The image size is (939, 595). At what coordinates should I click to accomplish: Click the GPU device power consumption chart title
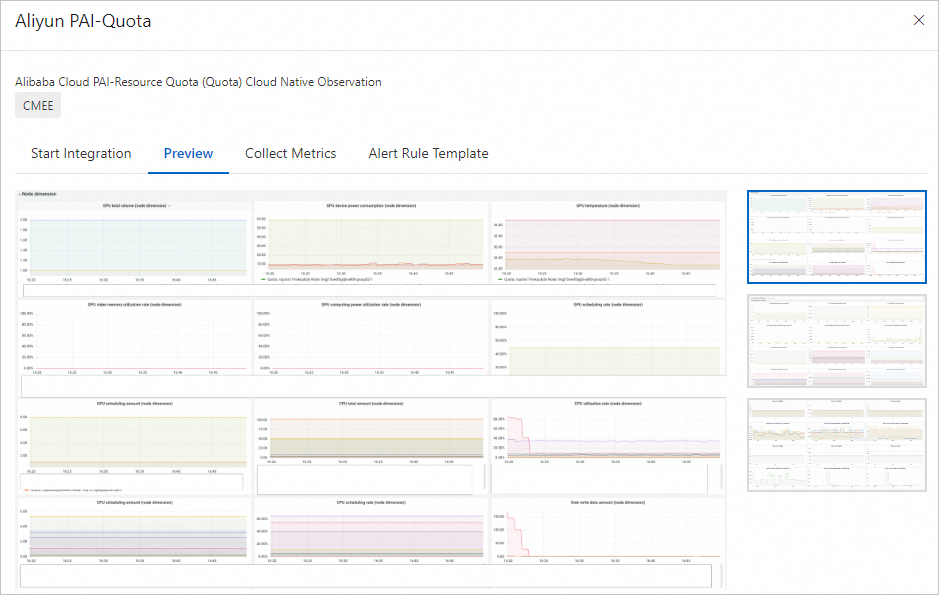click(x=371, y=206)
